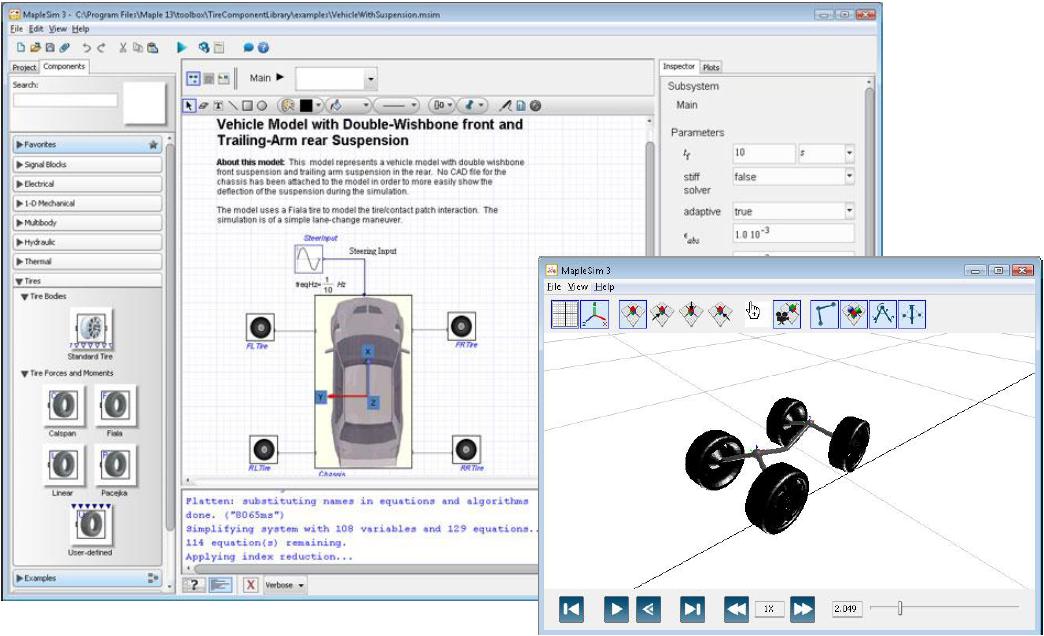Toggle the grid in the 3D viewer
Image resolution: width=1044 pixels, height=636 pixels.
(565, 314)
